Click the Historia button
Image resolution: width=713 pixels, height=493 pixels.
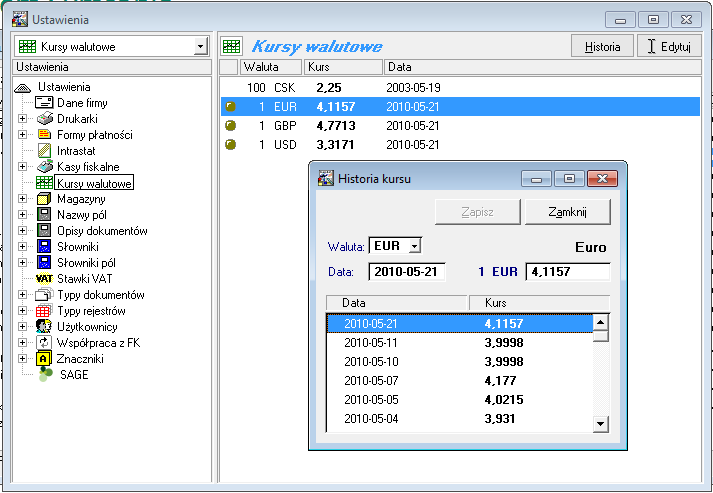click(603, 46)
